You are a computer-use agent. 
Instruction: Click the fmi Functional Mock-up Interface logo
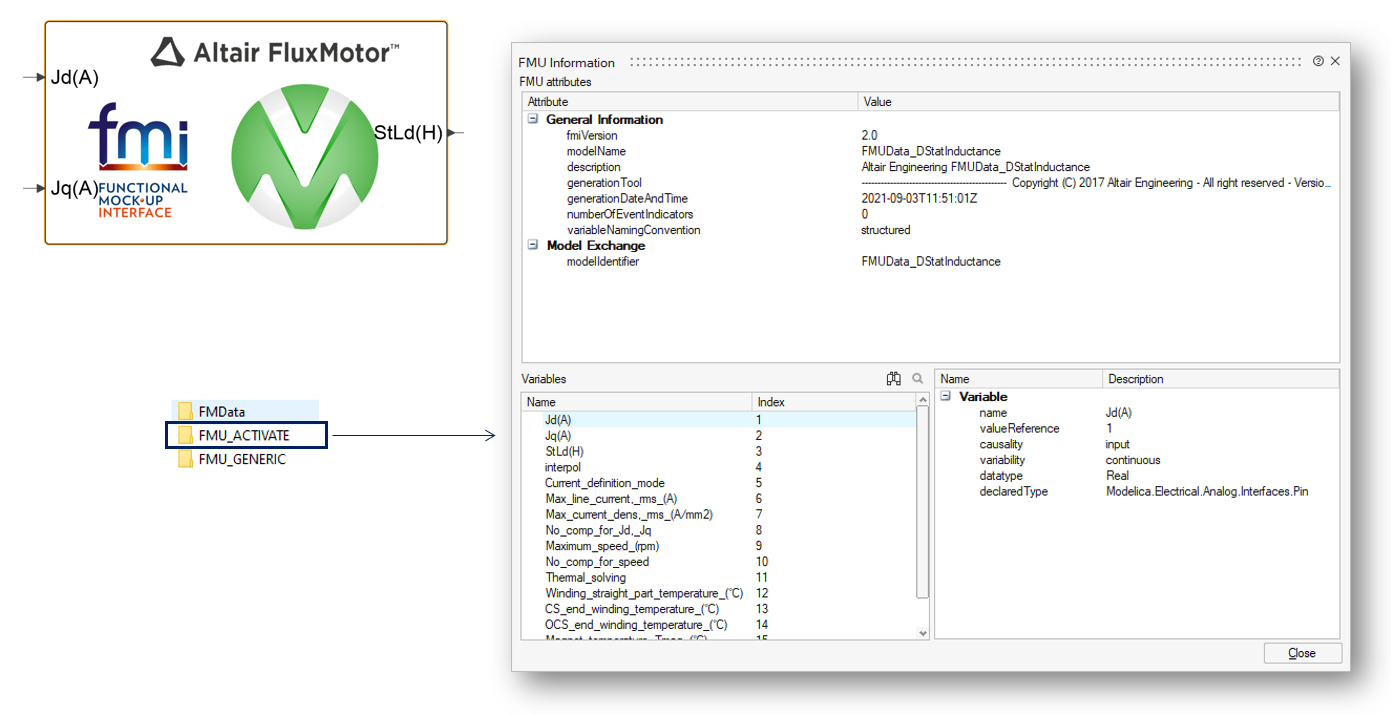(137, 160)
